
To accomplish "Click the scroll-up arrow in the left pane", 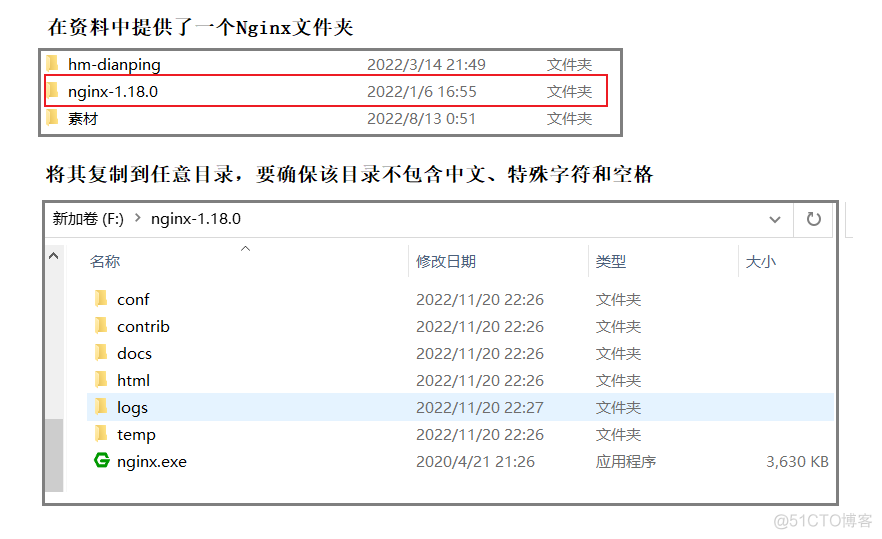I will [x=53, y=256].
